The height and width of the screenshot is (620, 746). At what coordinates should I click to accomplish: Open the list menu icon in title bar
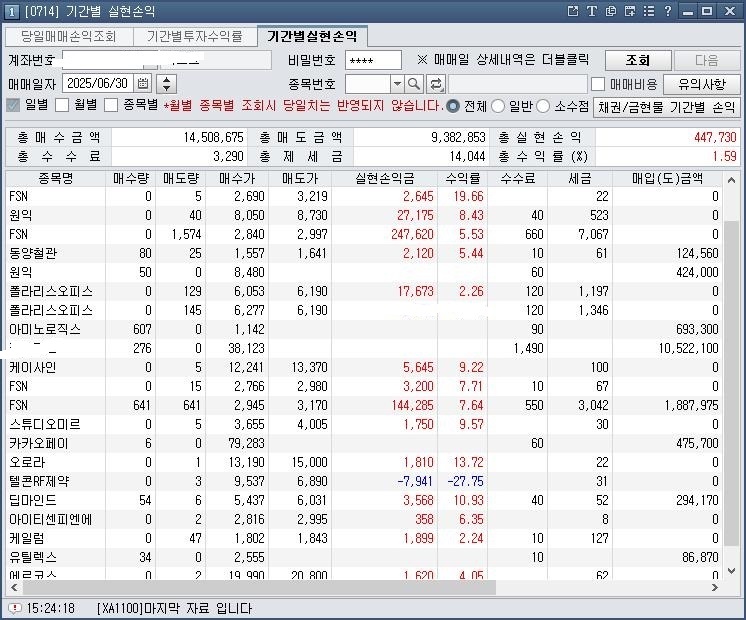tap(648, 11)
